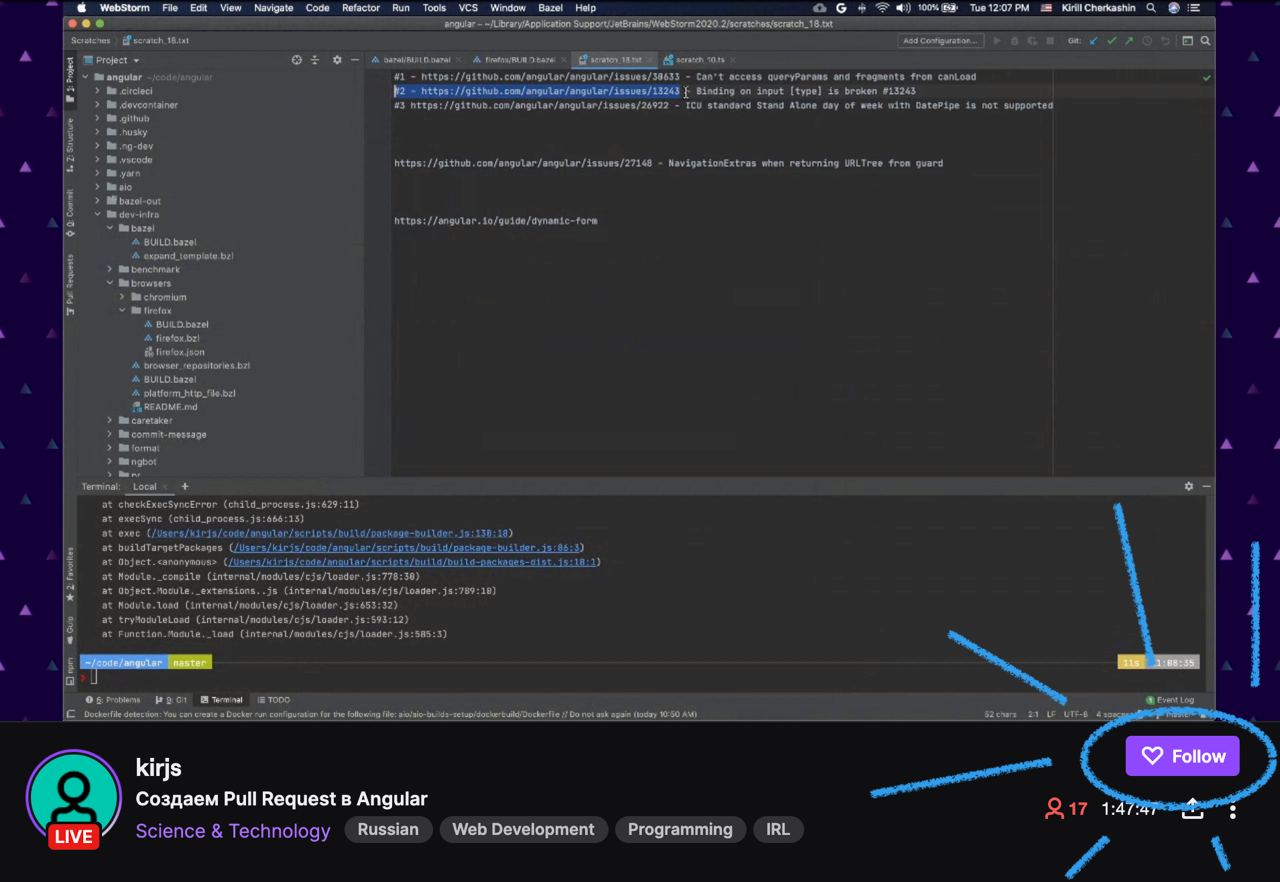This screenshot has width=1280, height=882.
Task: Switch to the firefox/BUILD.bazel editor tab
Action: coord(518,60)
